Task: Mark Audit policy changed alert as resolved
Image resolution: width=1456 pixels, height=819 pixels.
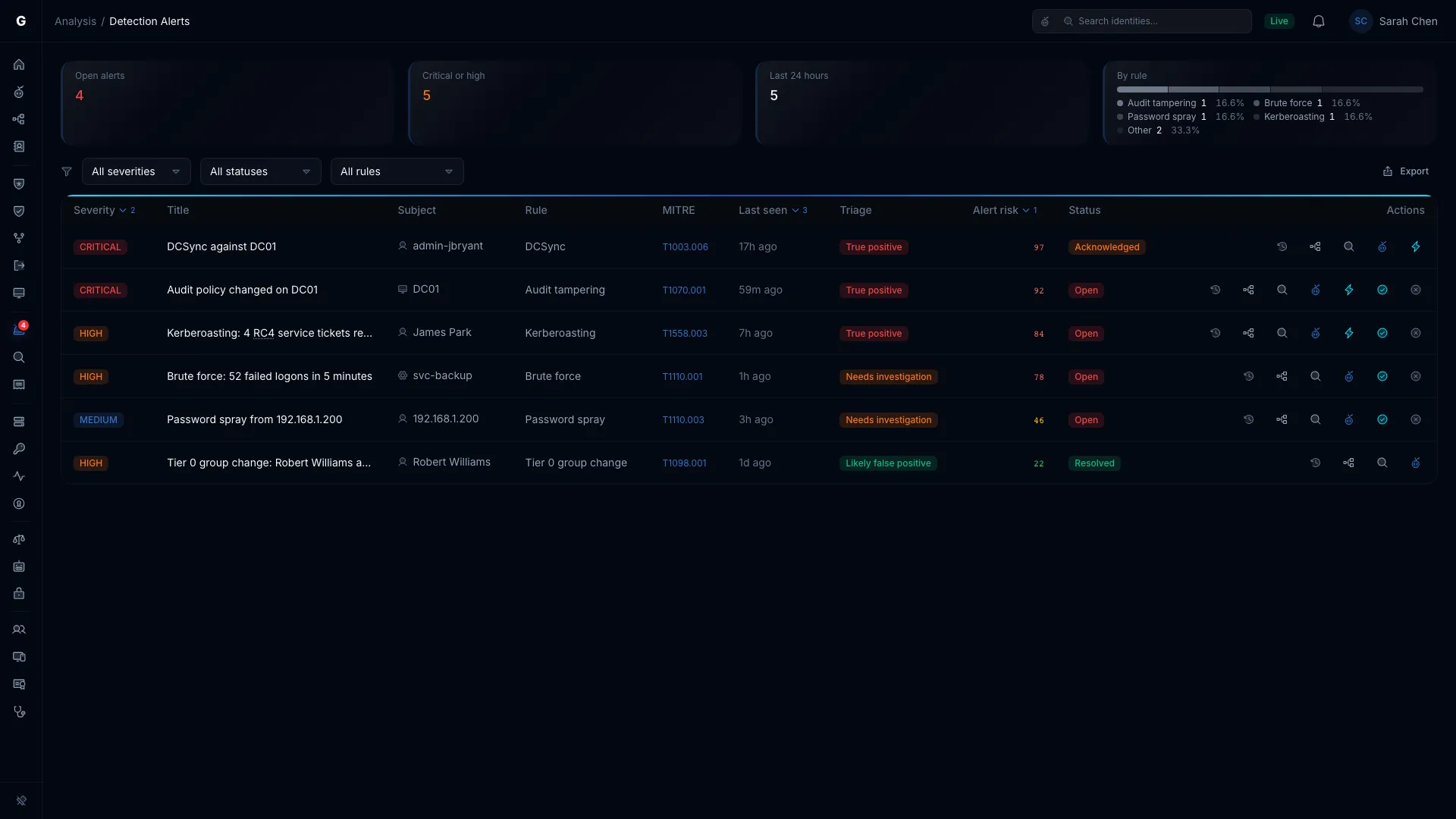Action: point(1382,290)
